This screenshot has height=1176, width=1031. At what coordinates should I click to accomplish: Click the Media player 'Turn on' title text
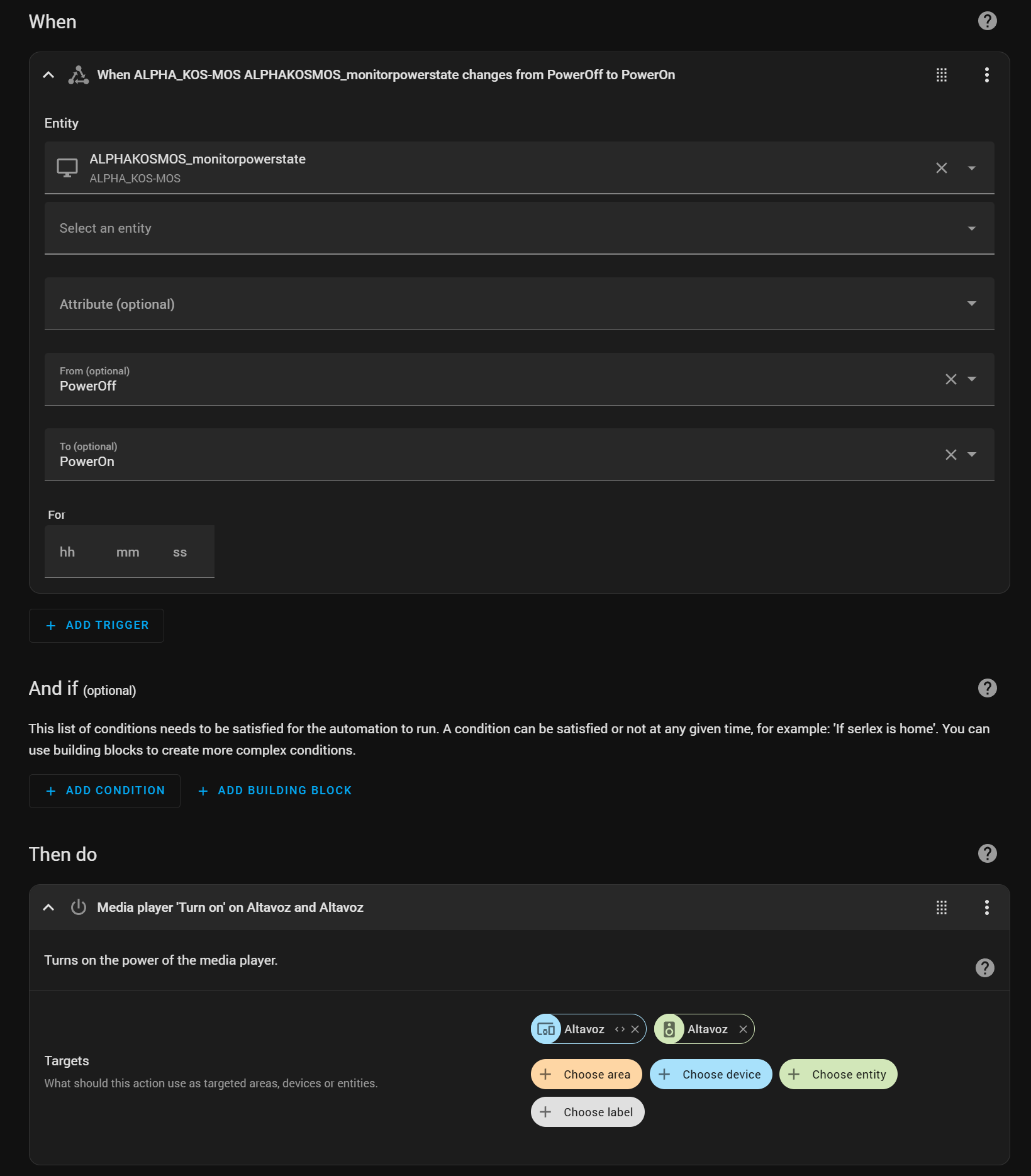(x=230, y=907)
